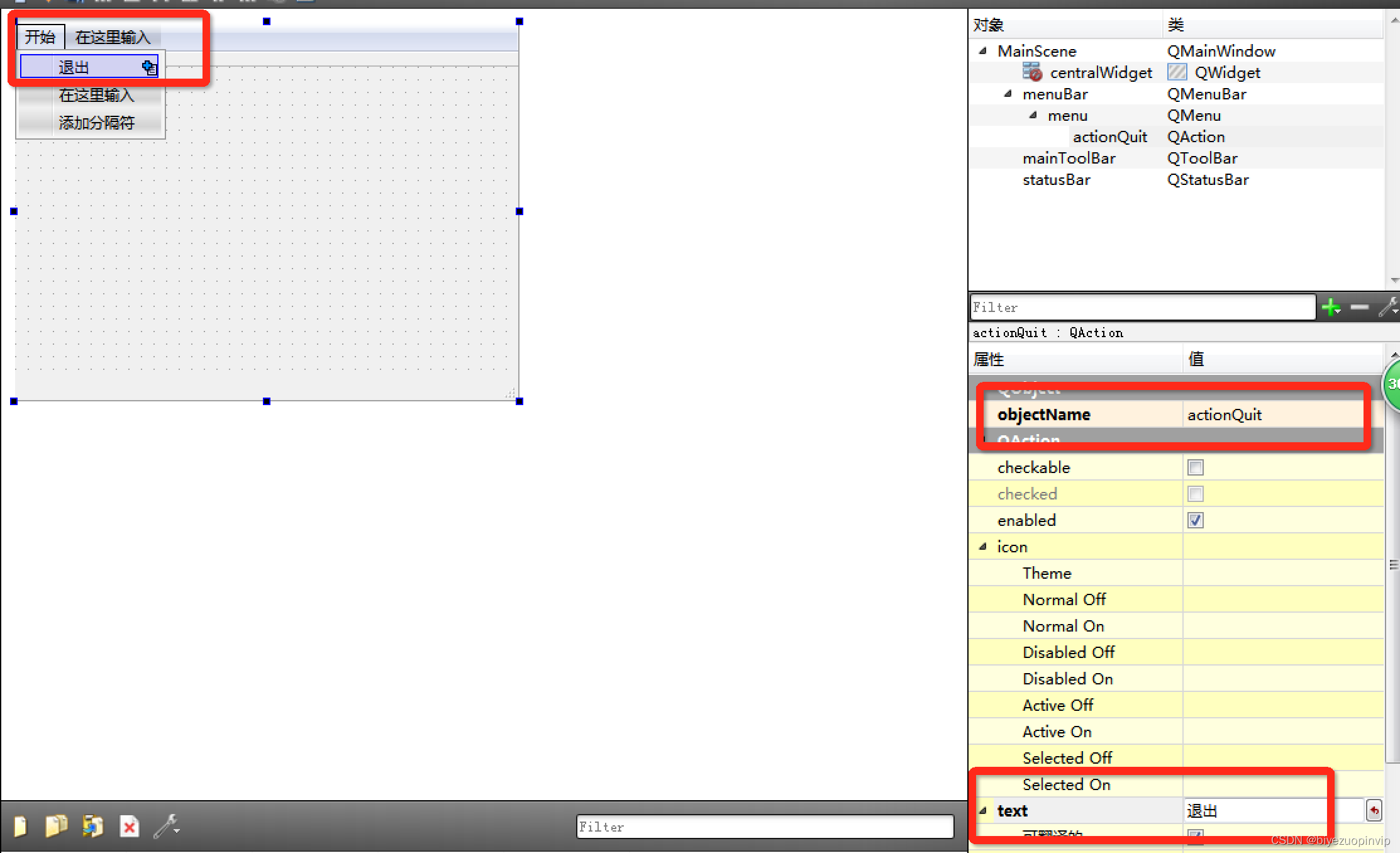Collapse the text property group
The image size is (1400, 853).
tap(983, 811)
